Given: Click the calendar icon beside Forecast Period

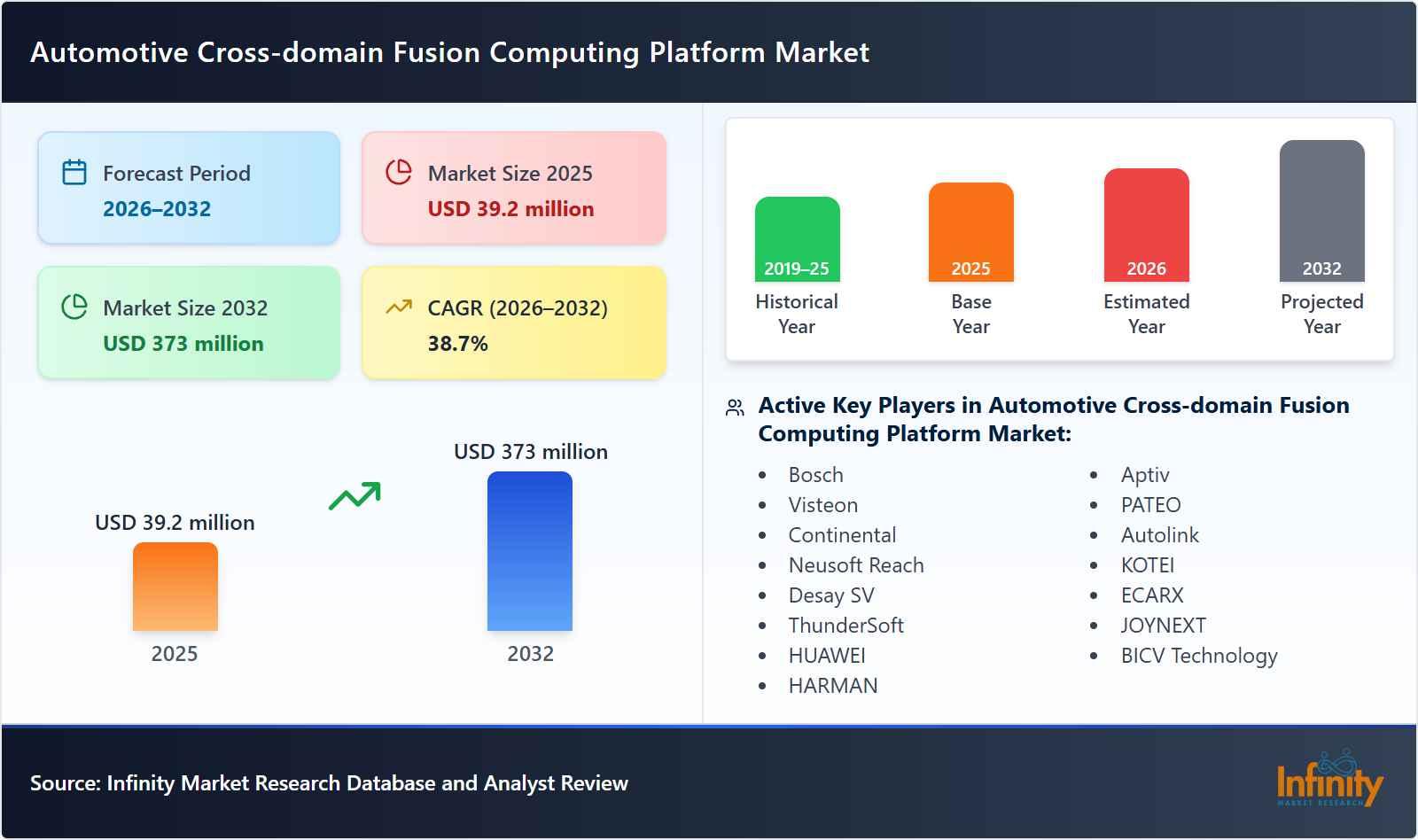Looking at the screenshot, I should (74, 172).
